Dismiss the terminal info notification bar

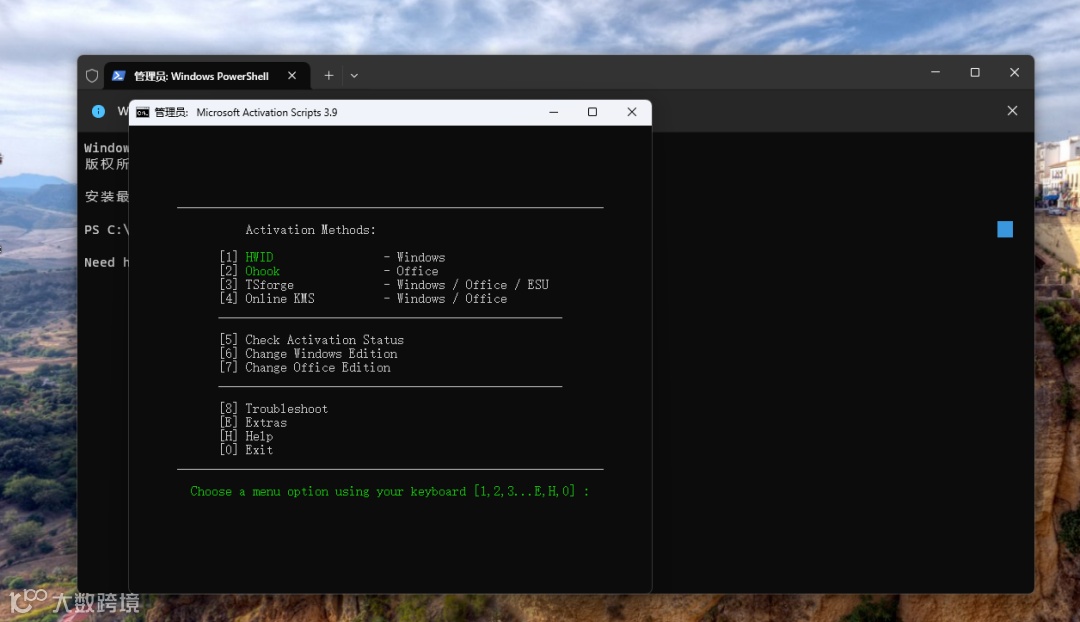[x=1012, y=111]
